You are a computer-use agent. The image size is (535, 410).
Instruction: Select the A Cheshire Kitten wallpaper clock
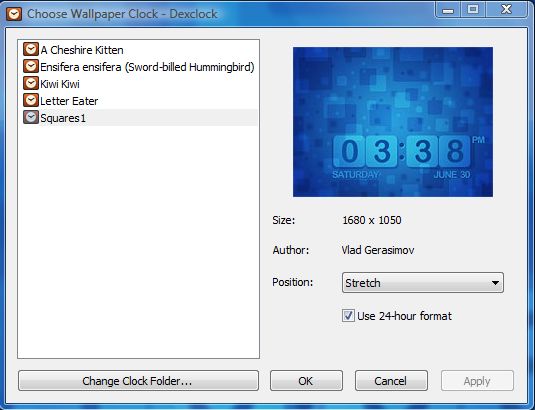(x=82, y=50)
